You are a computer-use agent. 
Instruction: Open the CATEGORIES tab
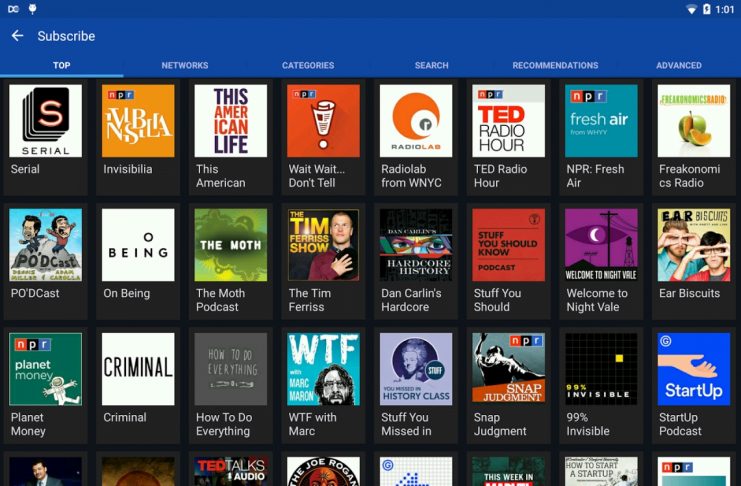pyautogui.click(x=308, y=65)
